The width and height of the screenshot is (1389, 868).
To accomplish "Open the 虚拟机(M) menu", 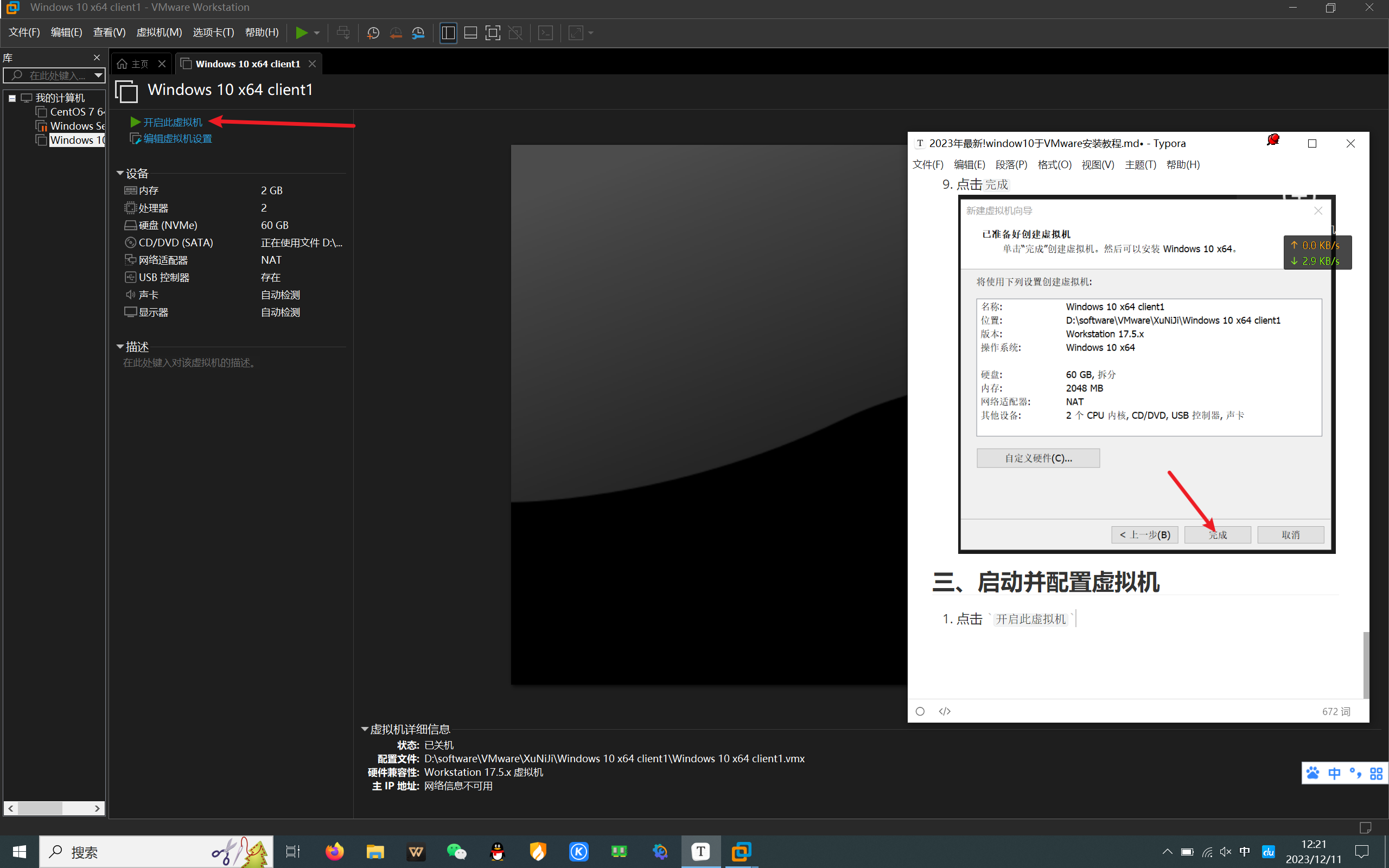I will click(159, 32).
